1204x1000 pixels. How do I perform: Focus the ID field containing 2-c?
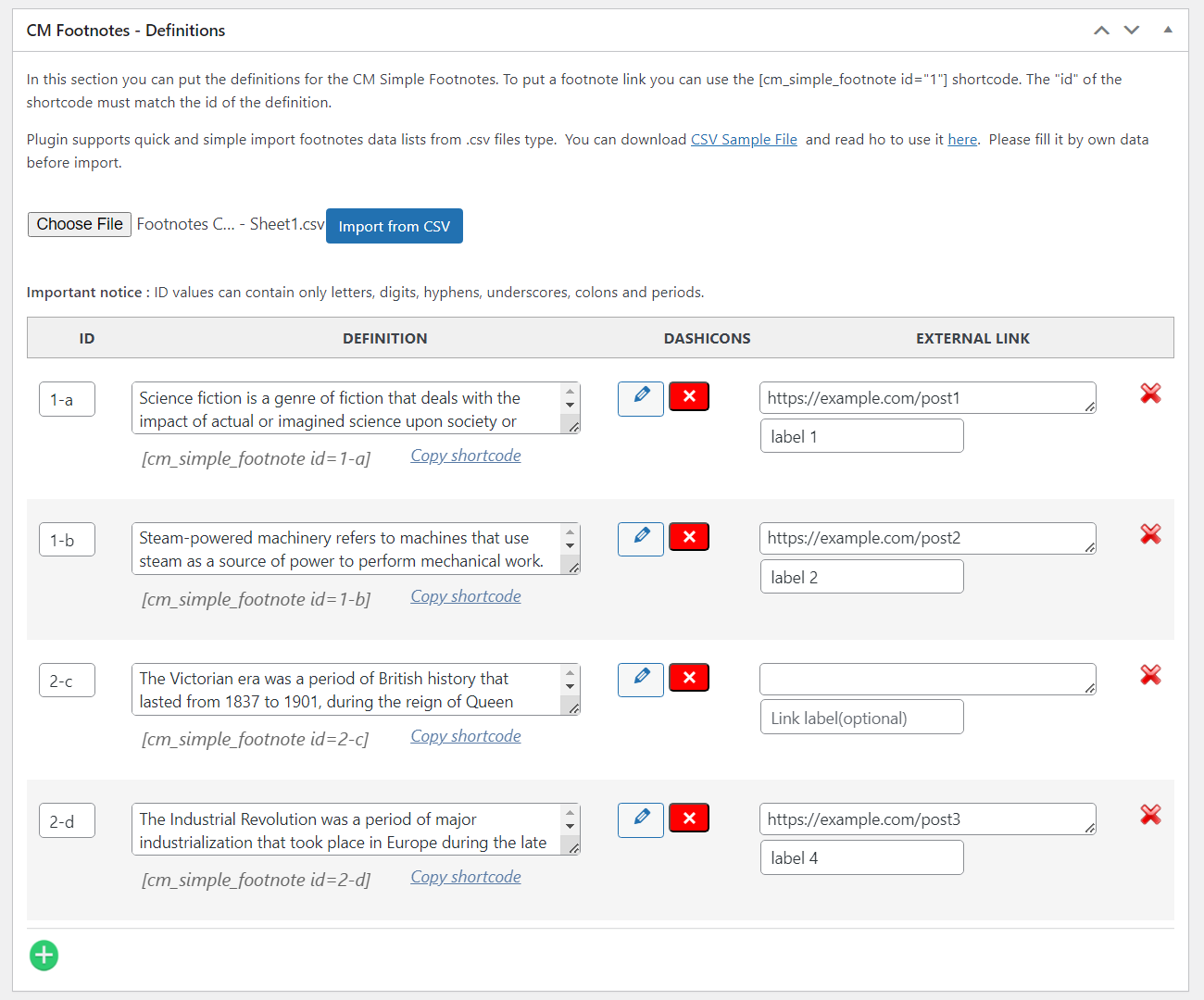67,681
